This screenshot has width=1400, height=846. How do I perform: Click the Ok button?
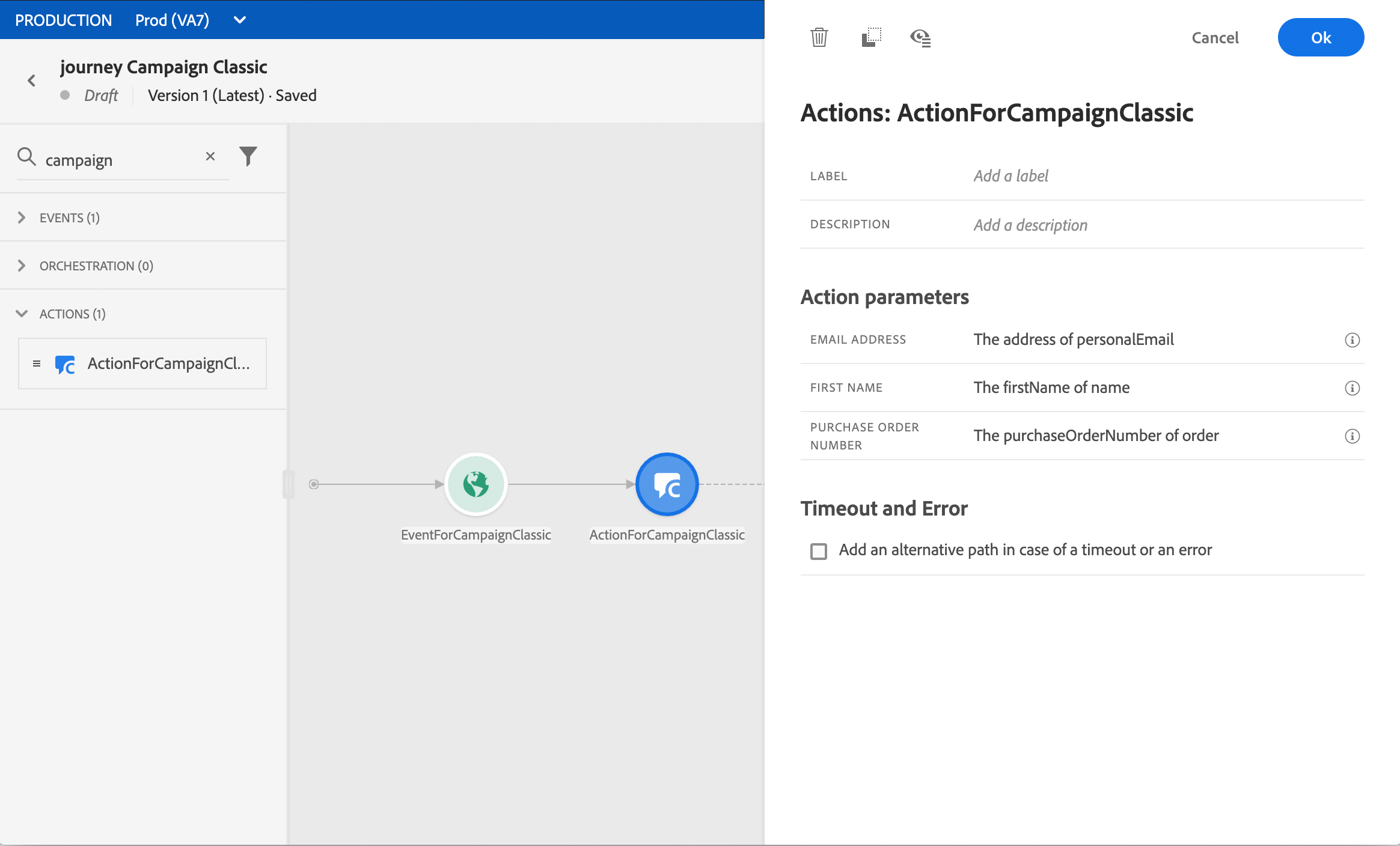1321,37
